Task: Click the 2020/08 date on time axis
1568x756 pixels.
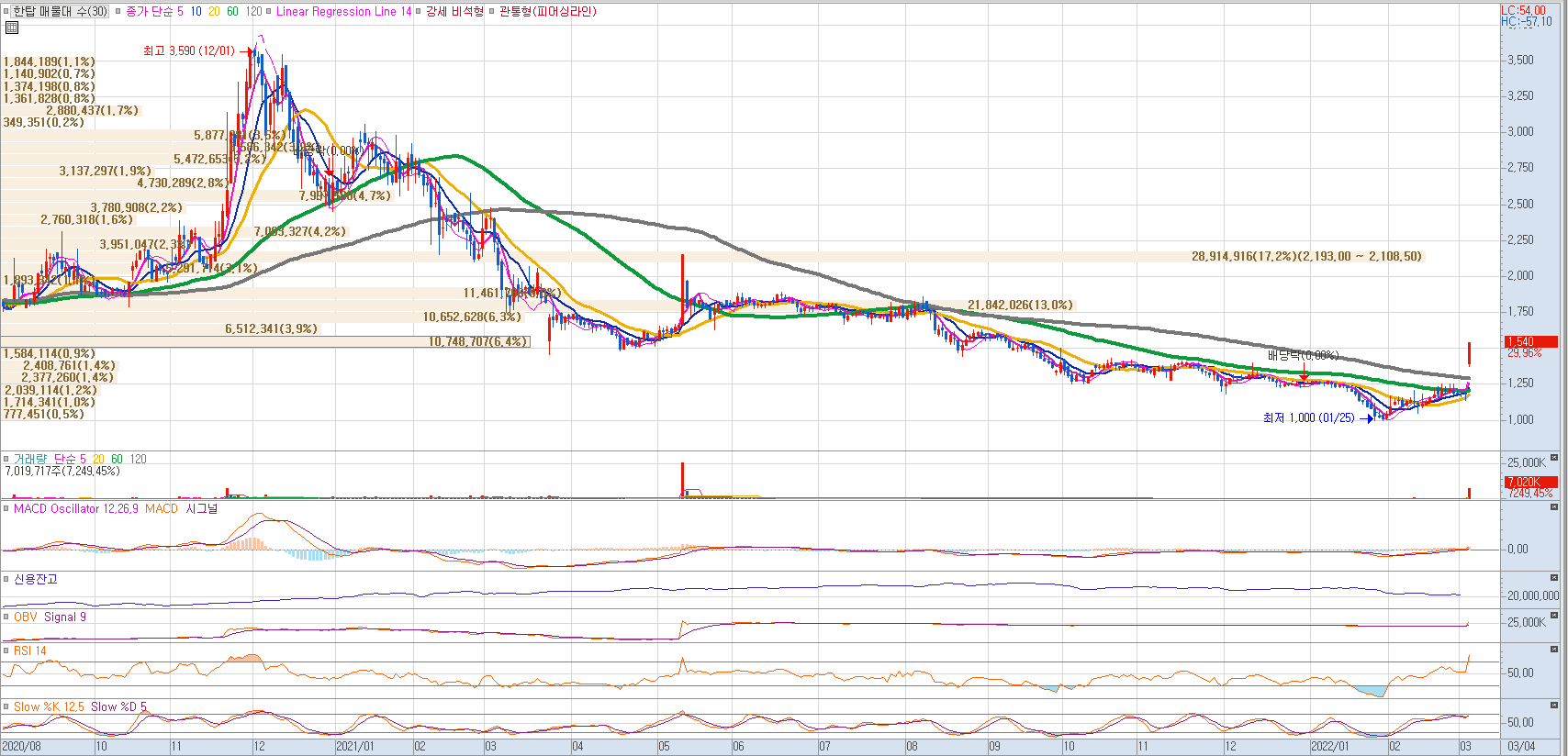Action: [21, 746]
